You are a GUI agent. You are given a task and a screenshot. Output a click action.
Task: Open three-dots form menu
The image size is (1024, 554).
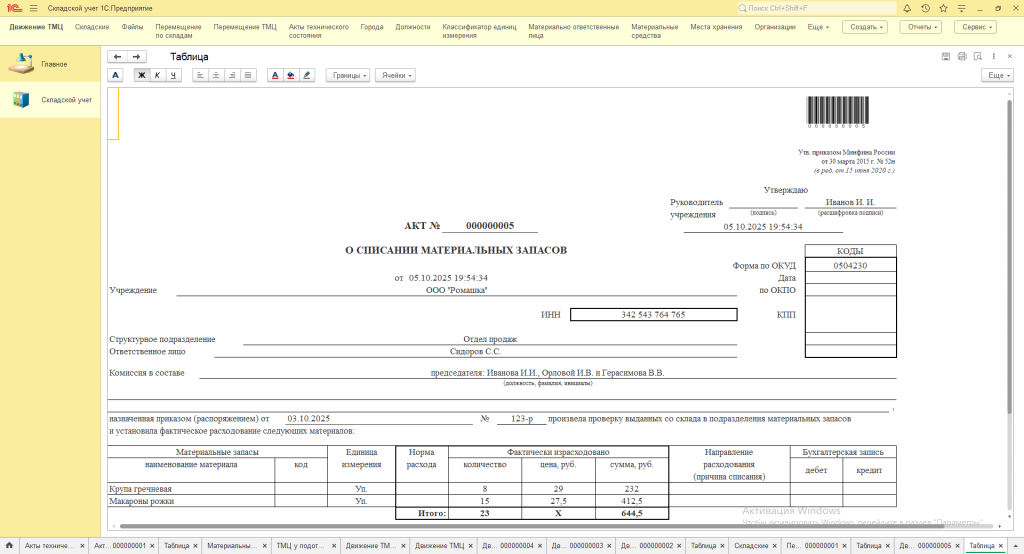coord(994,57)
